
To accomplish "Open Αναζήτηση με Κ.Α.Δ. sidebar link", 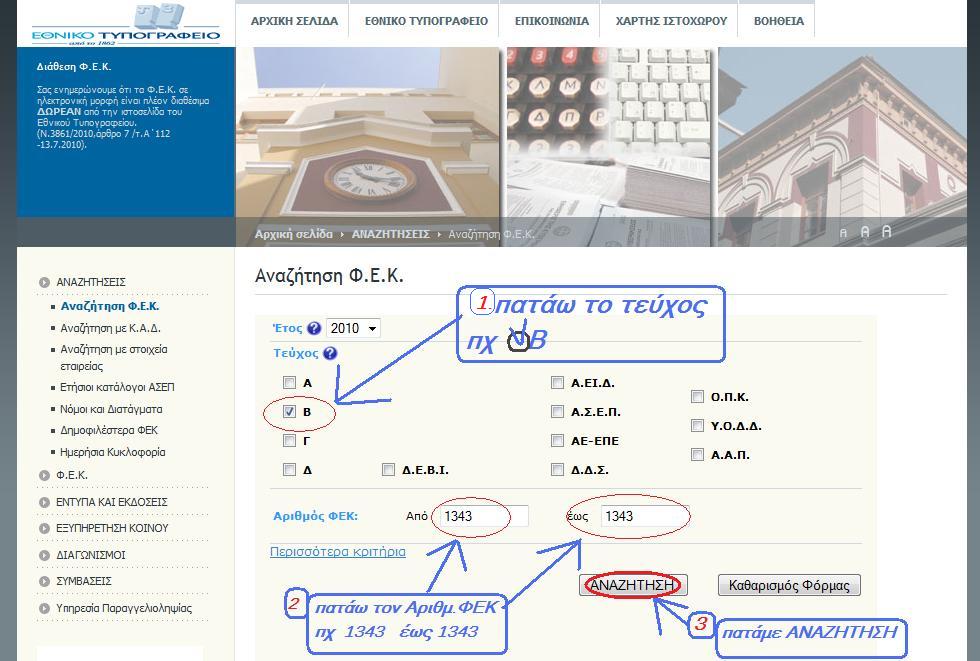I will (x=110, y=328).
